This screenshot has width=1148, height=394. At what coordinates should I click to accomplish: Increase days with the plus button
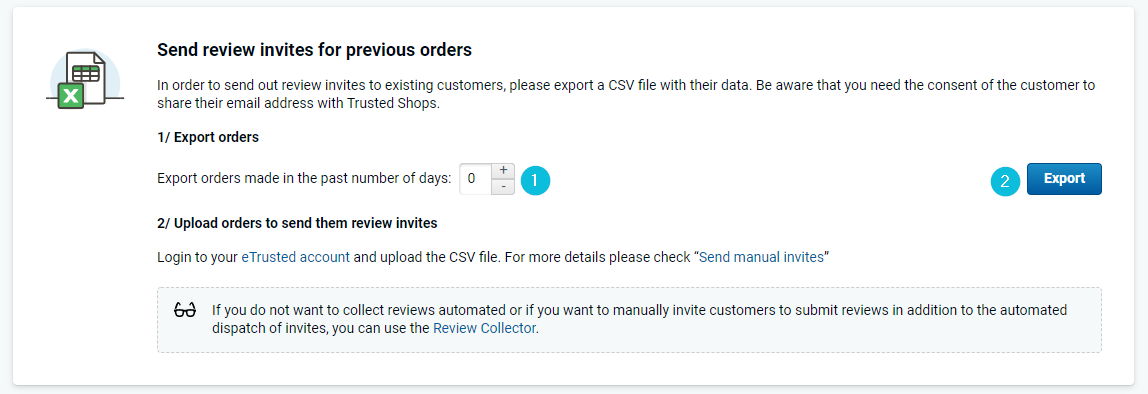click(503, 171)
